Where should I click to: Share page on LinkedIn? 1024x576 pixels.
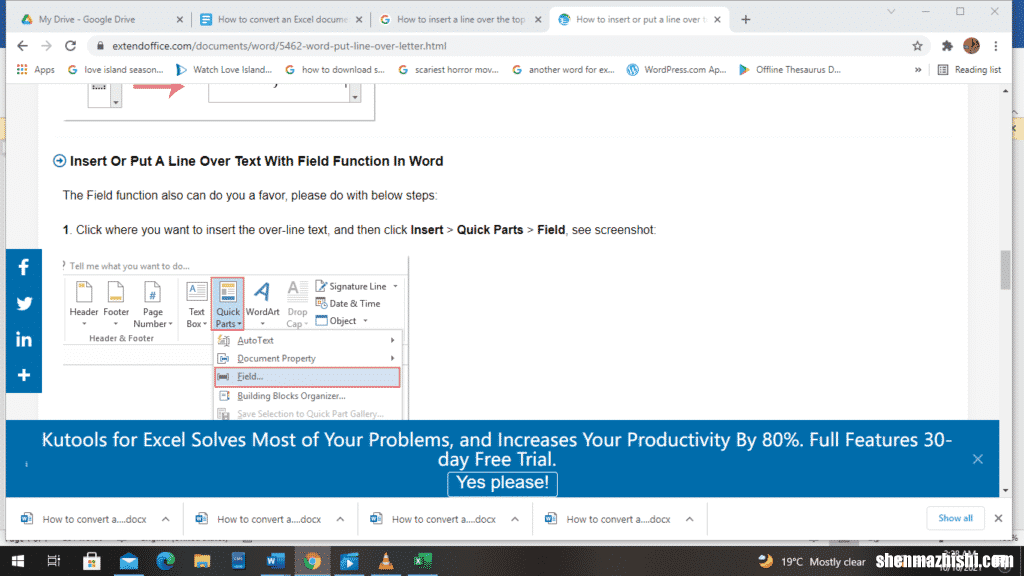pyautogui.click(x=24, y=340)
